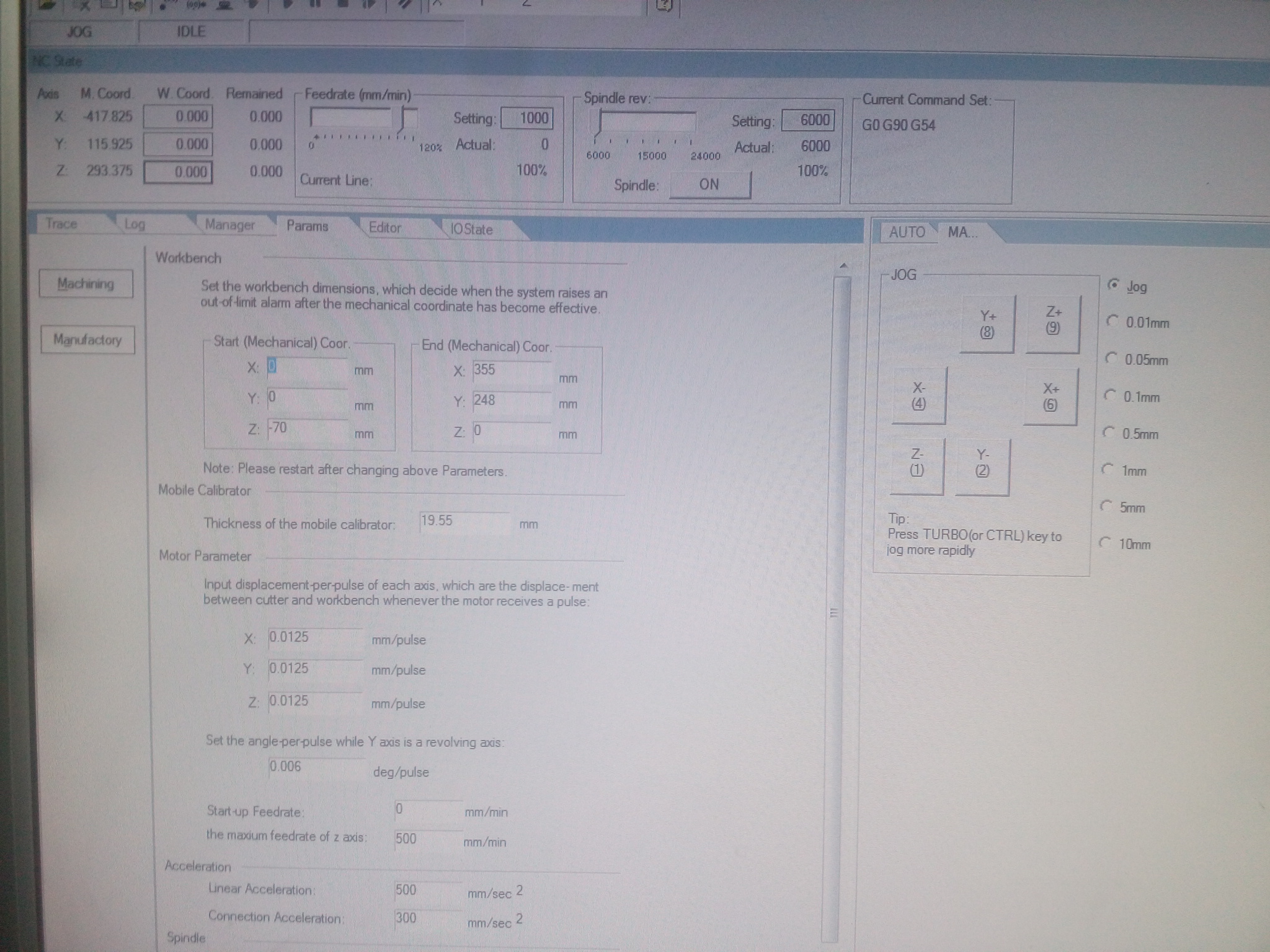1270x952 pixels.
Task: Select the Jog radio option
Action: click(1114, 285)
